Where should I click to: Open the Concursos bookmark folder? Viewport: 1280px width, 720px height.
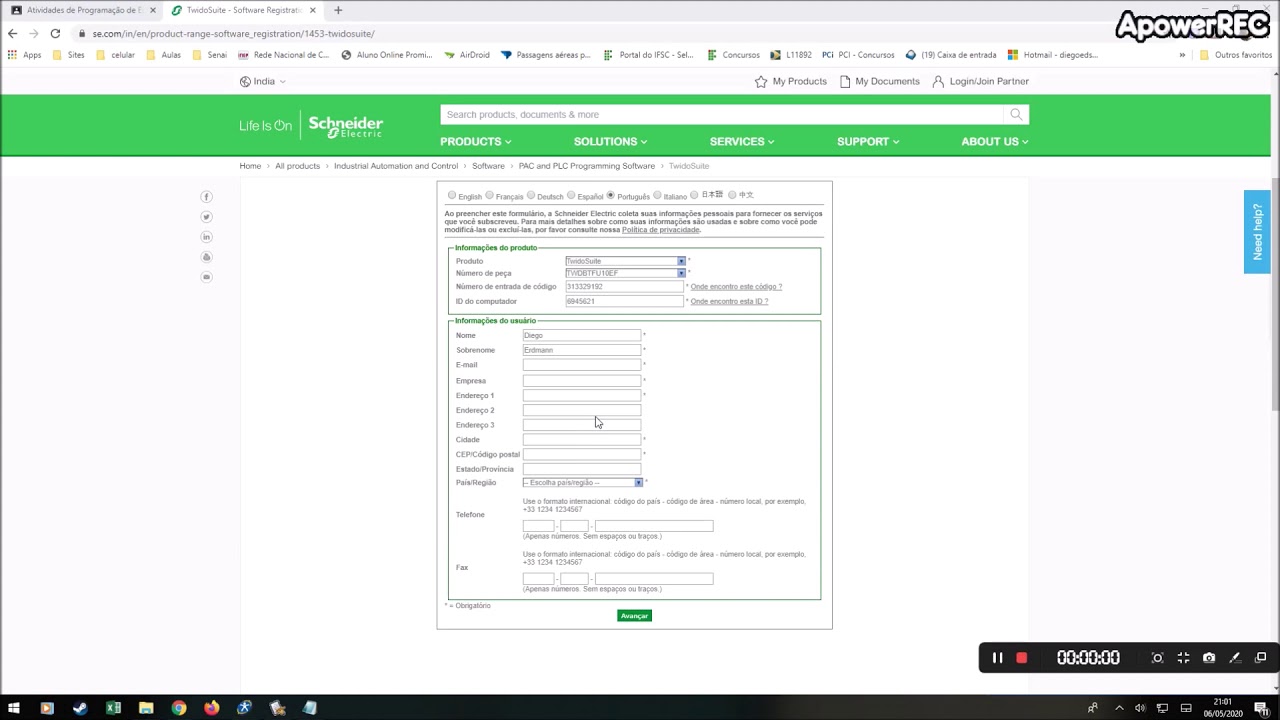pyautogui.click(x=733, y=55)
